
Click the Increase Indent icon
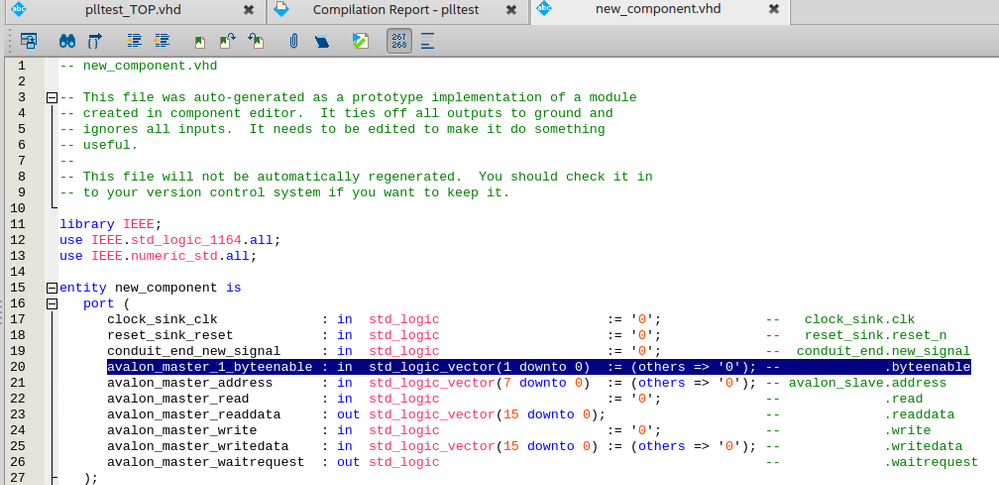click(x=134, y=41)
